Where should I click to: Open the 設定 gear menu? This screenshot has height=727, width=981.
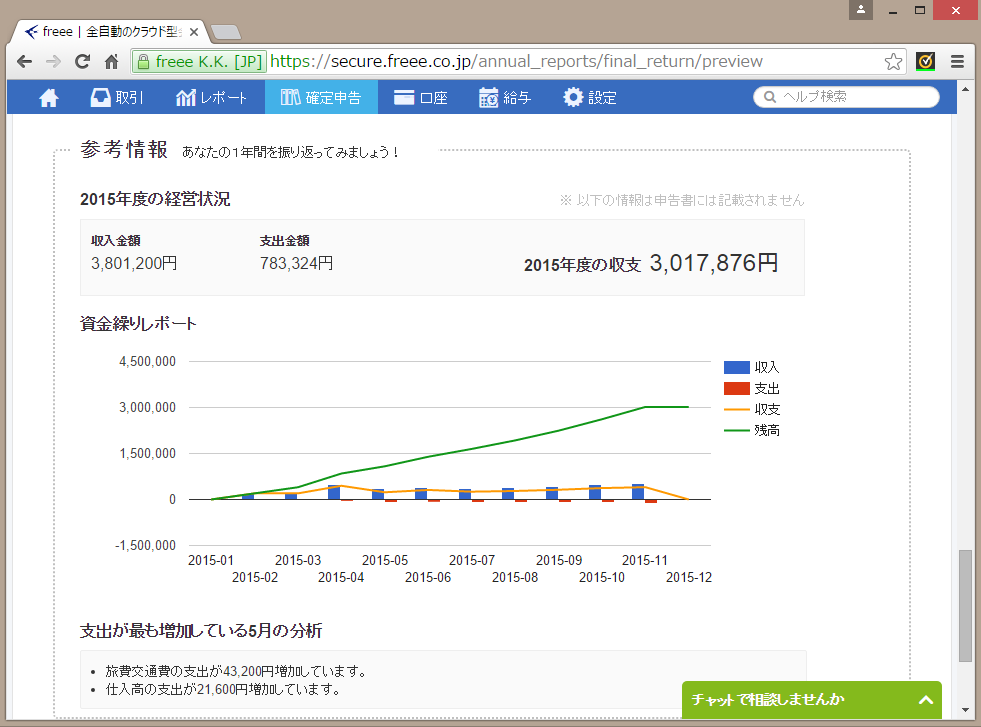coord(589,98)
